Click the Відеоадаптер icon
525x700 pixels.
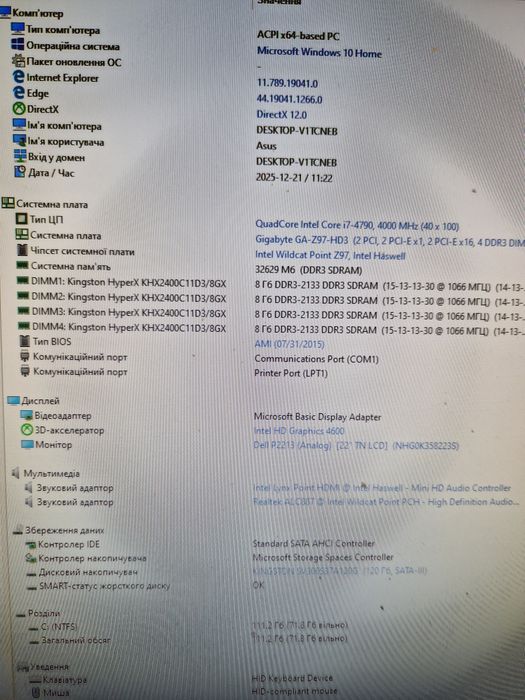pos(27,415)
